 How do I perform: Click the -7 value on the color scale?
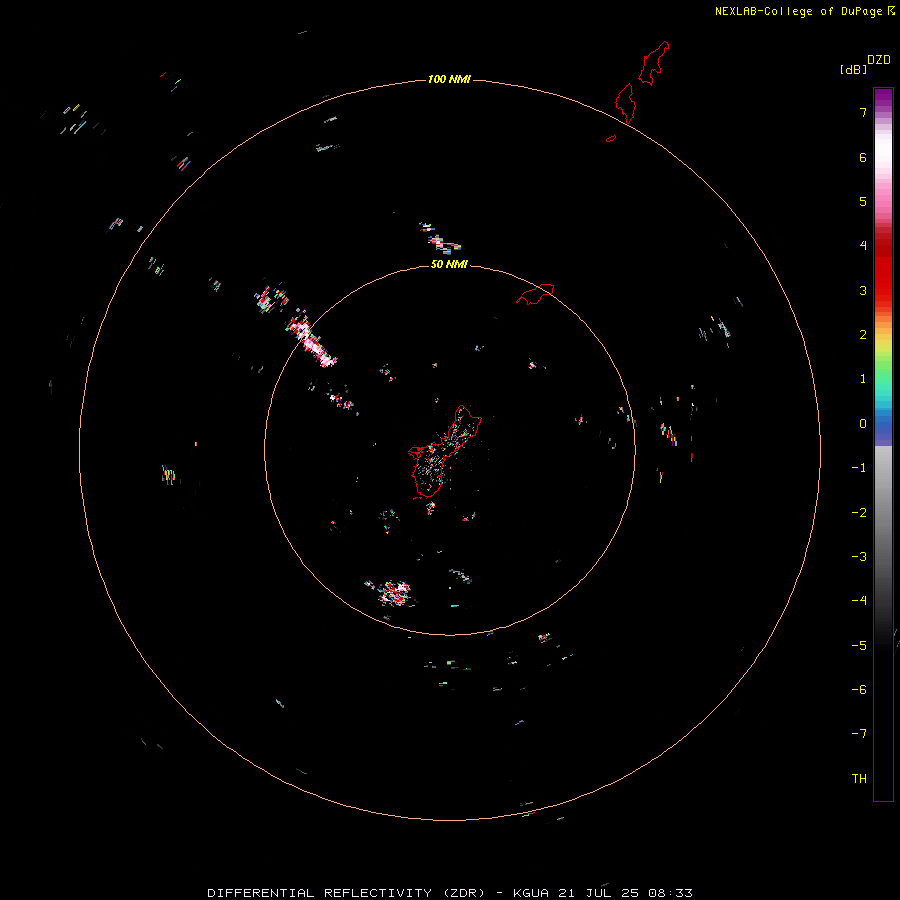coord(859,734)
